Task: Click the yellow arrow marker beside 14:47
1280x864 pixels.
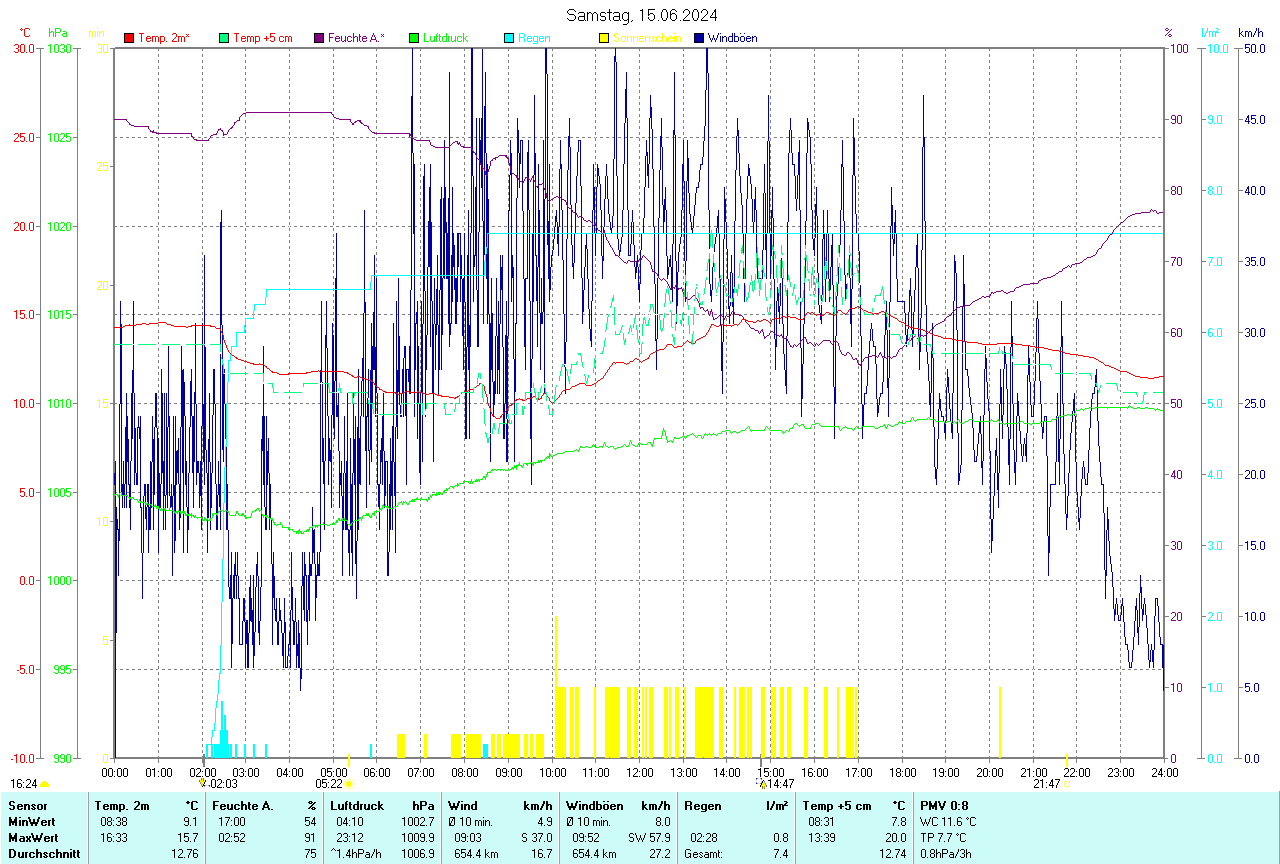Action: click(762, 784)
